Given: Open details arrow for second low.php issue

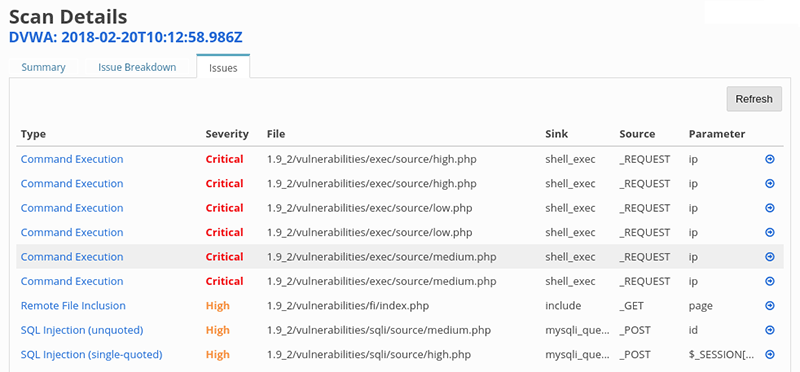Looking at the screenshot, I should tap(770, 233).
